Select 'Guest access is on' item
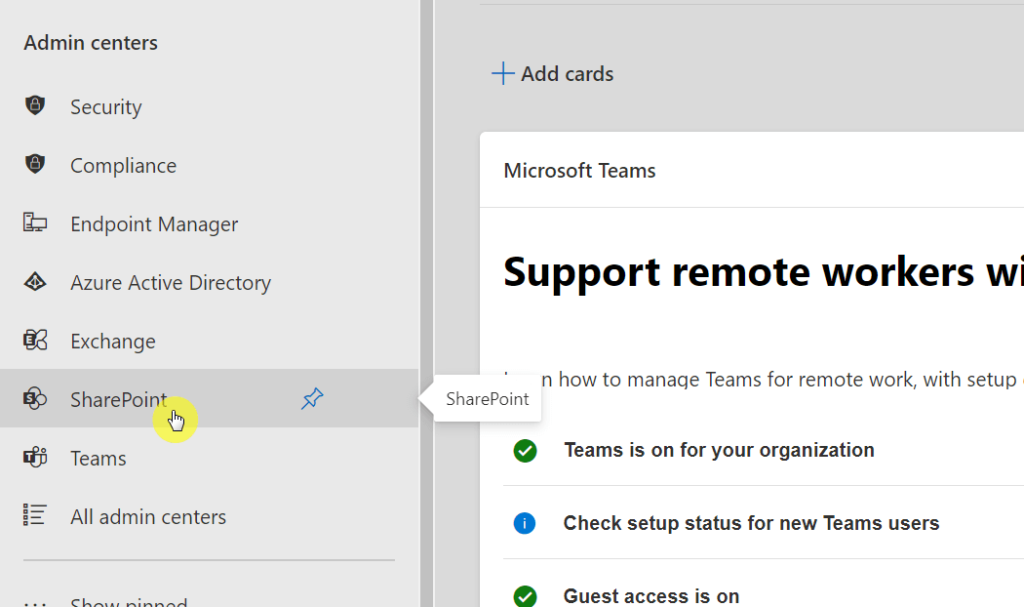Screen dimensions: 1024x607 [x=651, y=596]
